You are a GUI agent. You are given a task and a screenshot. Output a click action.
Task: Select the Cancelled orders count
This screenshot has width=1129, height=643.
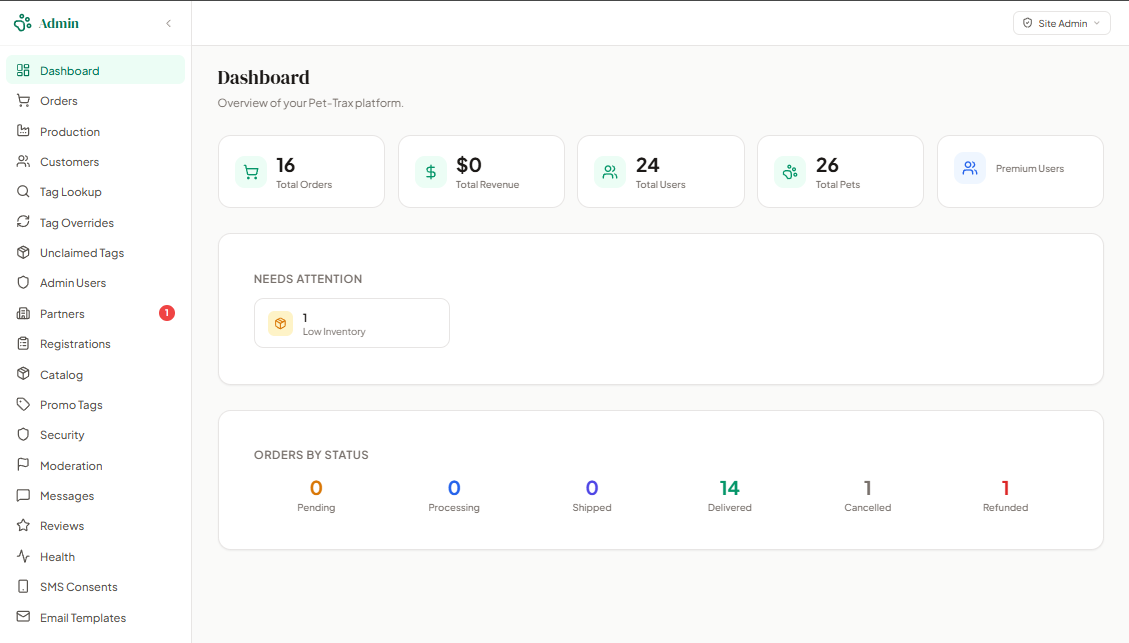[868, 488]
